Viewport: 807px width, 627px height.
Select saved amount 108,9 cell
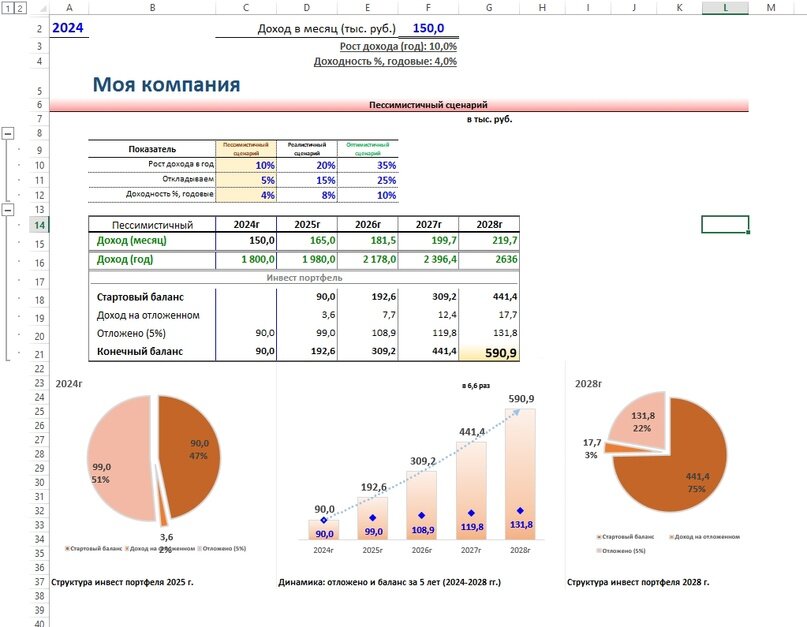[367, 333]
